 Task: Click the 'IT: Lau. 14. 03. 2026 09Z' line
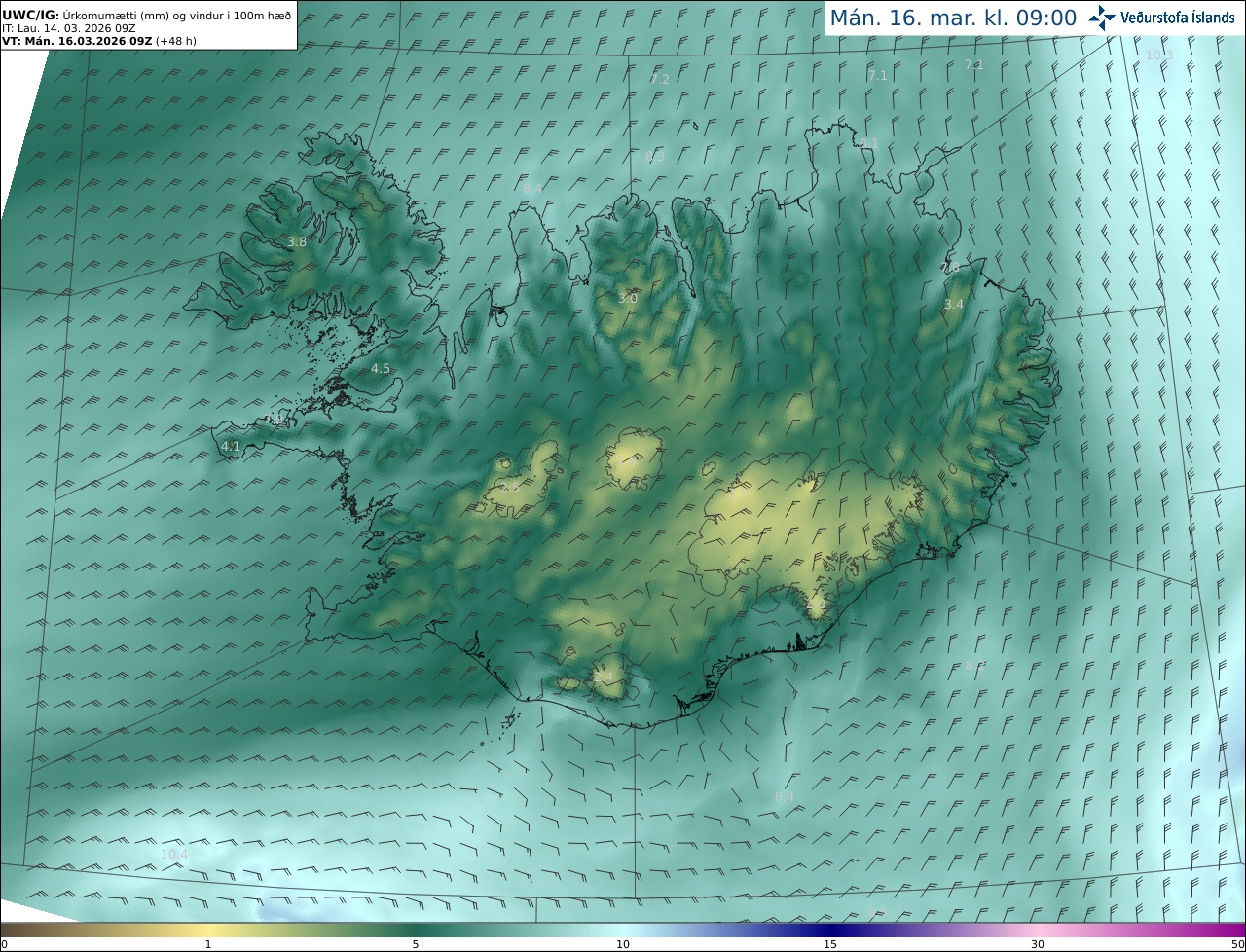coord(68,28)
